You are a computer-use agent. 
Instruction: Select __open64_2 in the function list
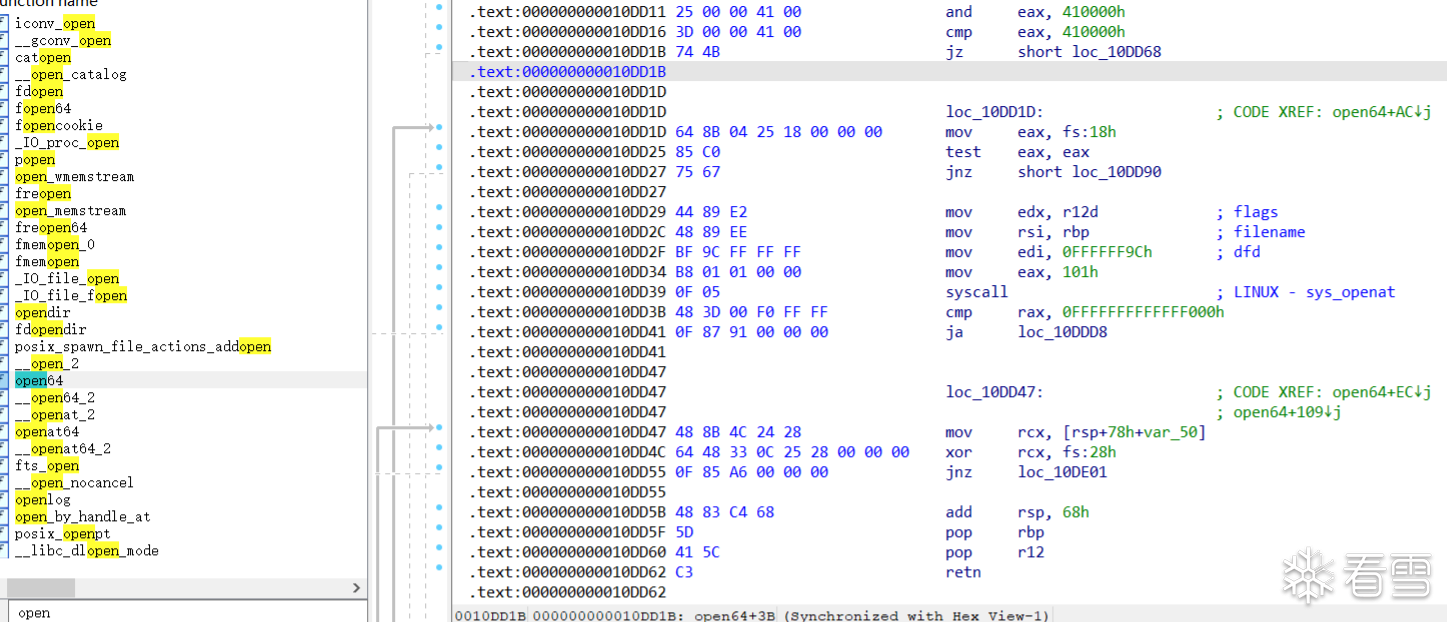point(54,397)
